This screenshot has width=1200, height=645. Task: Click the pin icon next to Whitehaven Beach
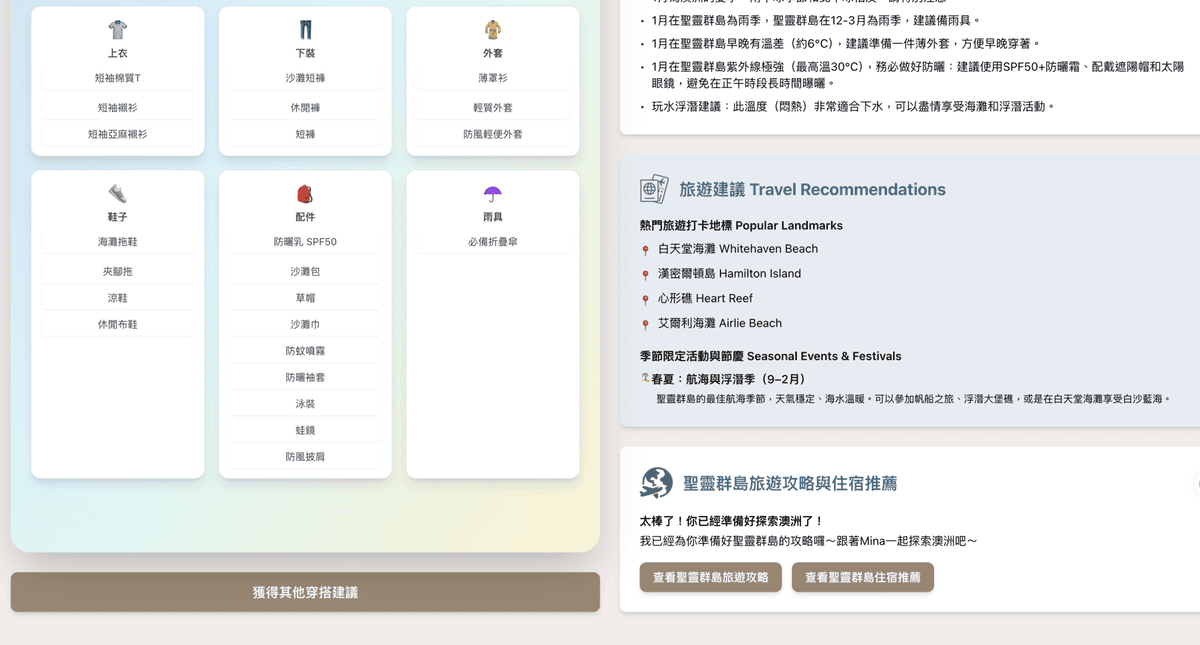pos(645,250)
